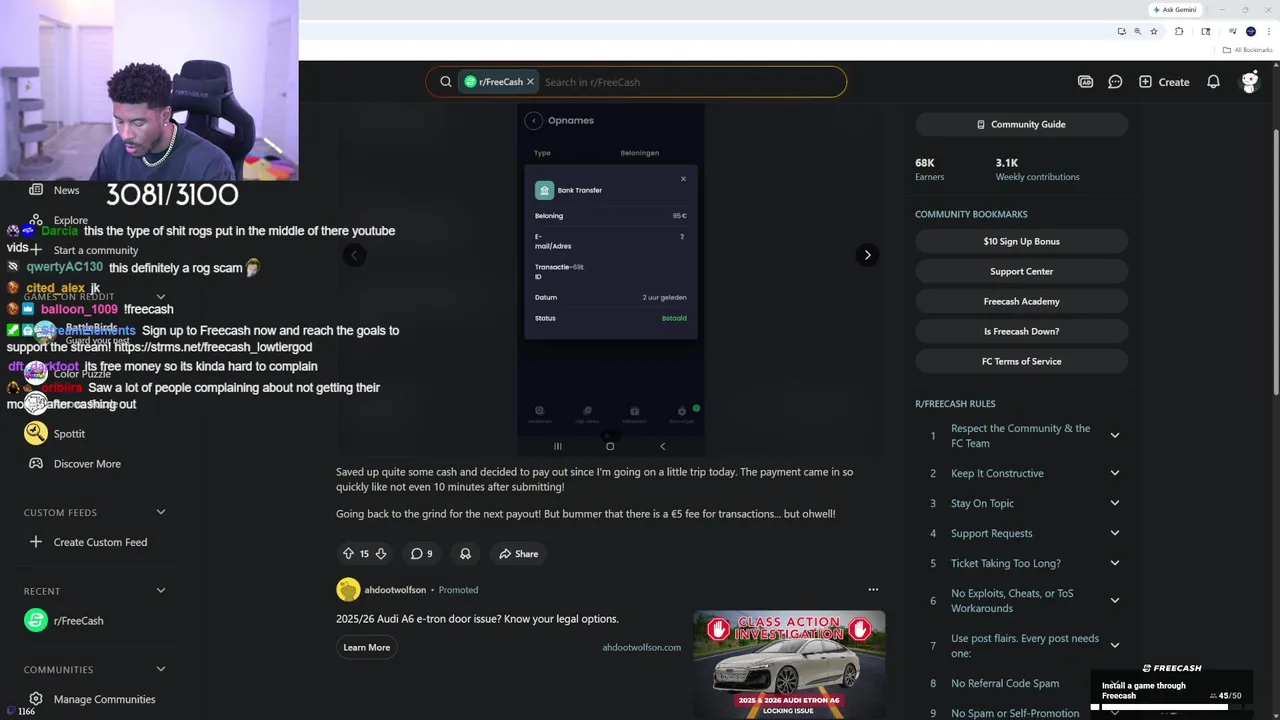
Task: Click the search magnifier icon
Action: click(x=446, y=82)
